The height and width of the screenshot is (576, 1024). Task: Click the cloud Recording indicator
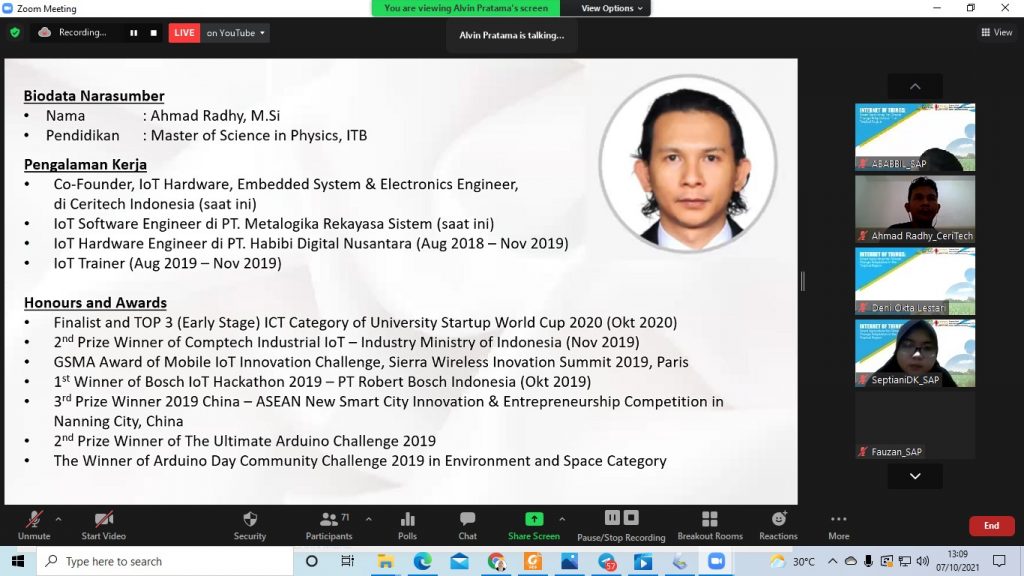(x=72, y=33)
